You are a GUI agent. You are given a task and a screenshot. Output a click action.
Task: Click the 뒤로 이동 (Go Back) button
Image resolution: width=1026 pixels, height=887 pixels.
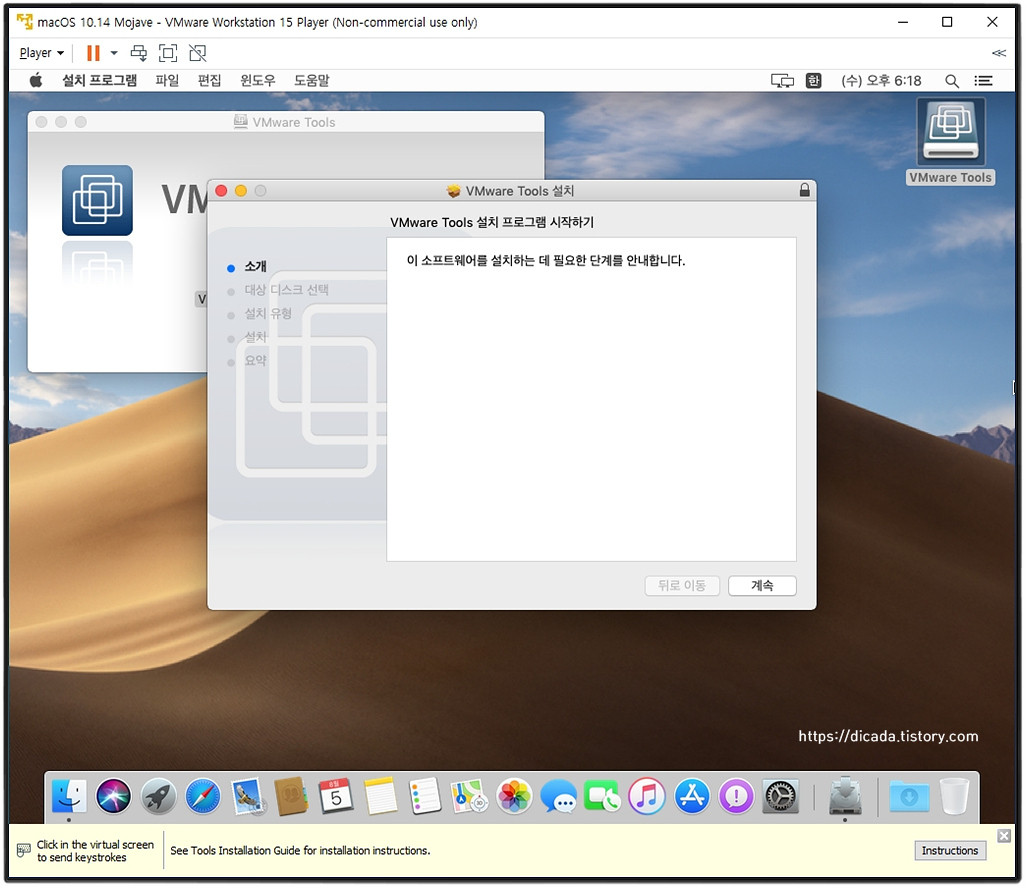(x=682, y=585)
